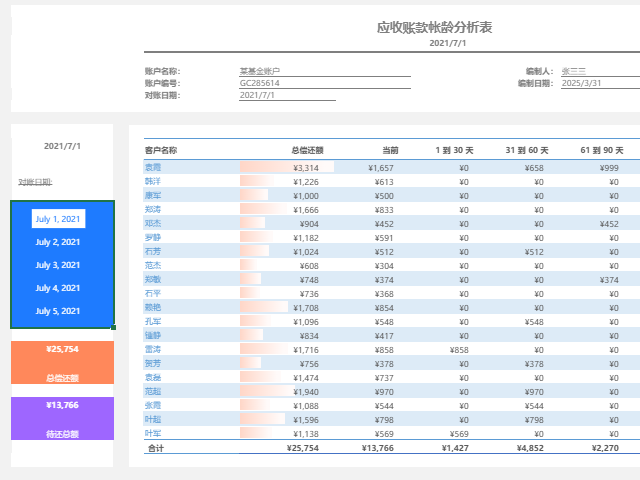This screenshot has height=480, width=640.
Task: Open customer link 韩洋
Action: [153, 181]
